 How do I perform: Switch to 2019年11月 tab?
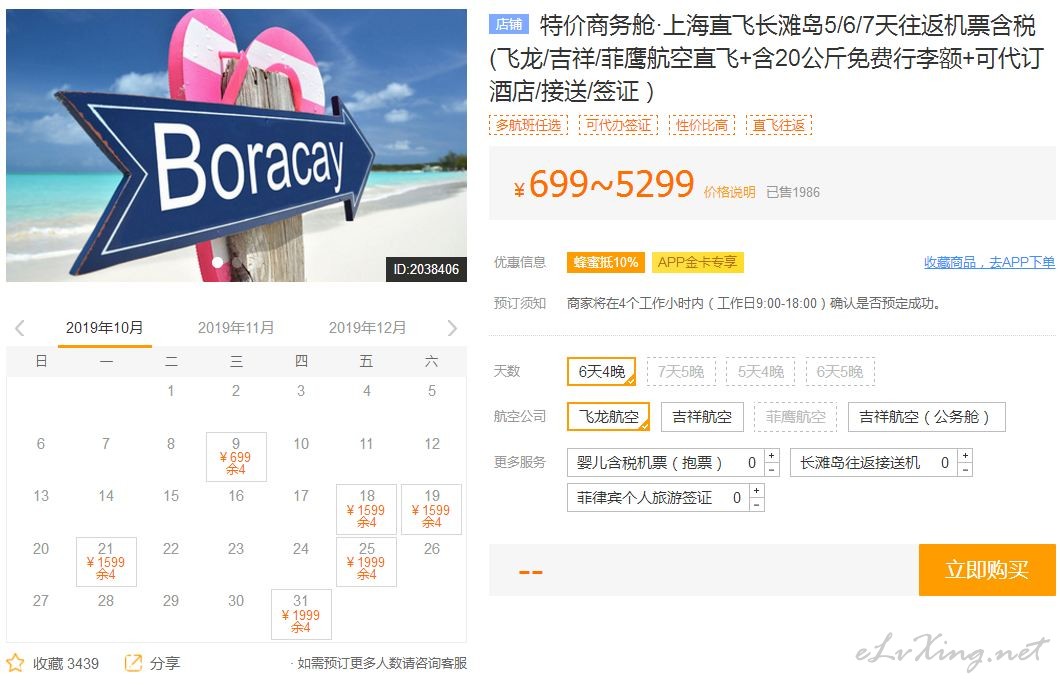point(236,328)
